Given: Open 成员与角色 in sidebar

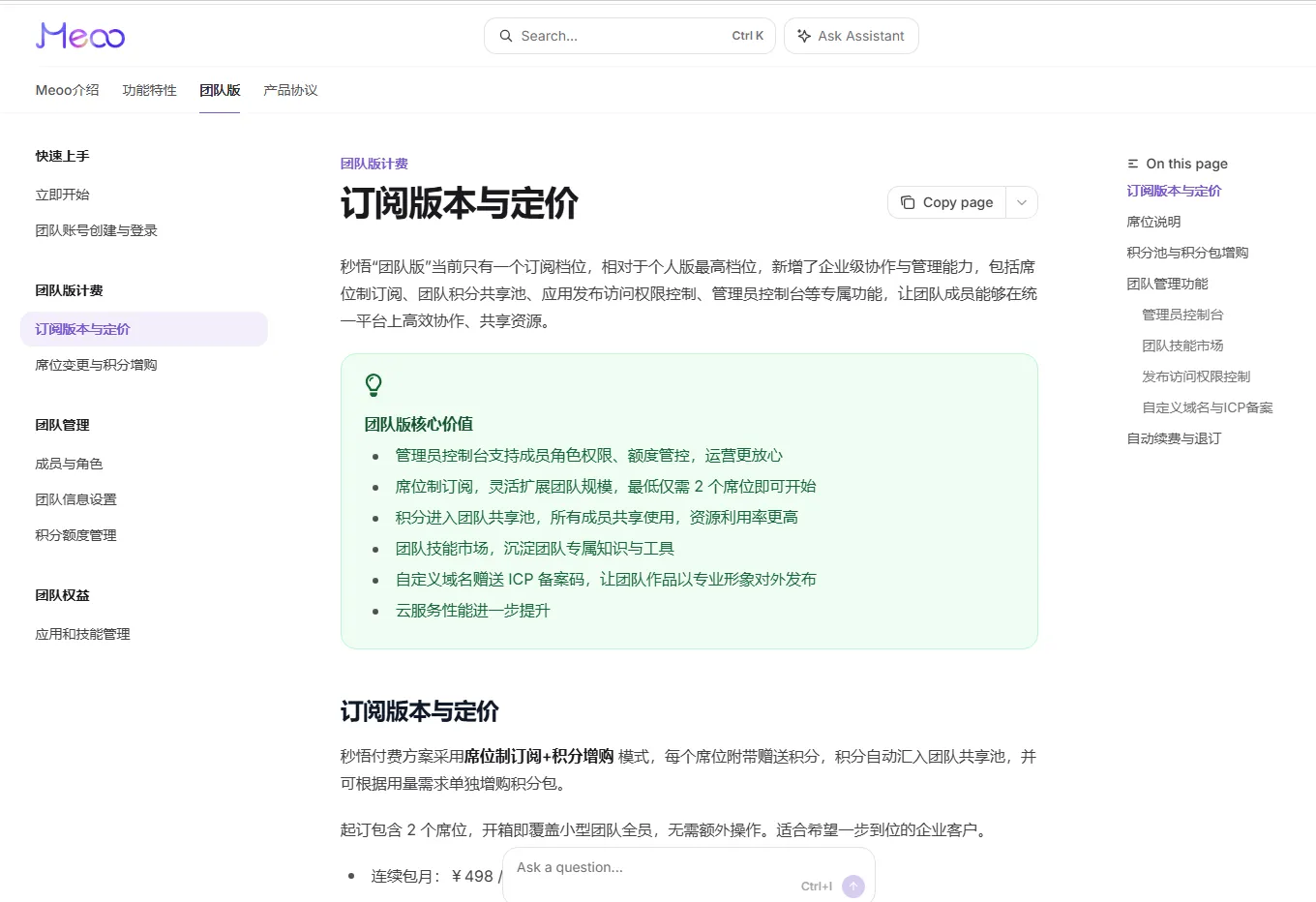Looking at the screenshot, I should click(70, 464).
